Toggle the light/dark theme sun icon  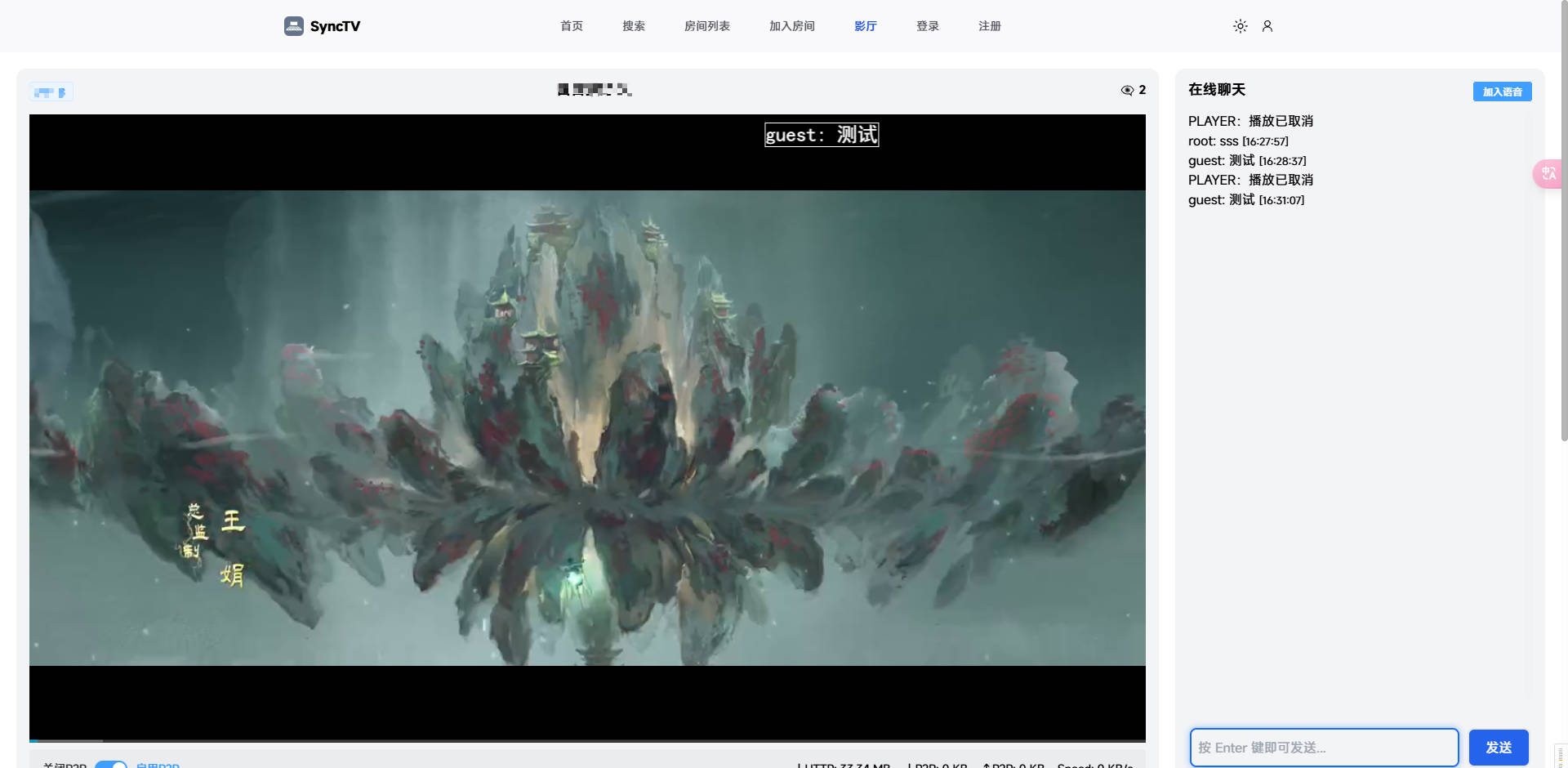[1240, 26]
